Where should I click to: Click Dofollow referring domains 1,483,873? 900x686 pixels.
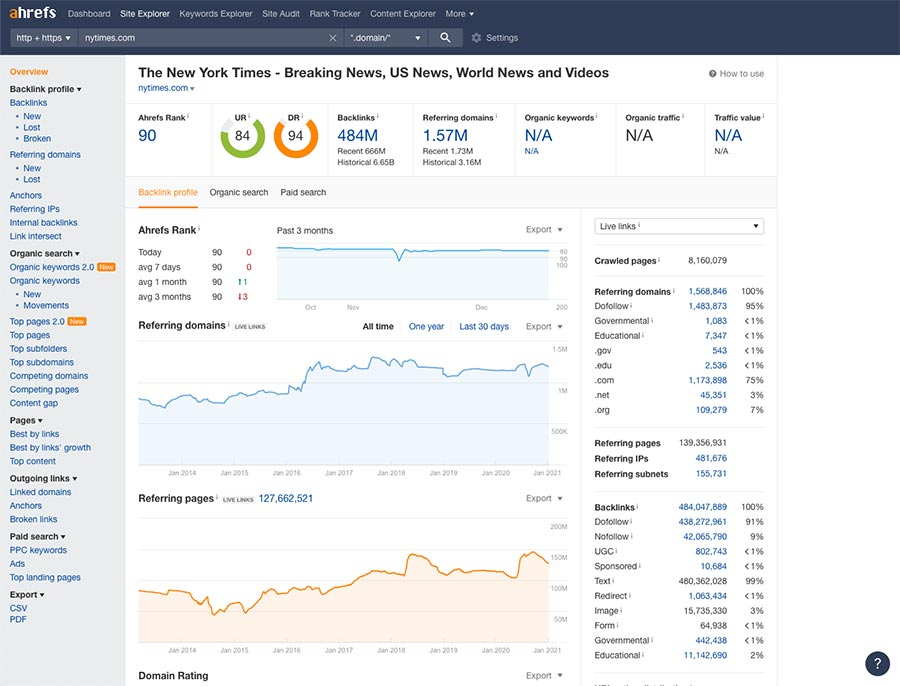(x=708, y=307)
